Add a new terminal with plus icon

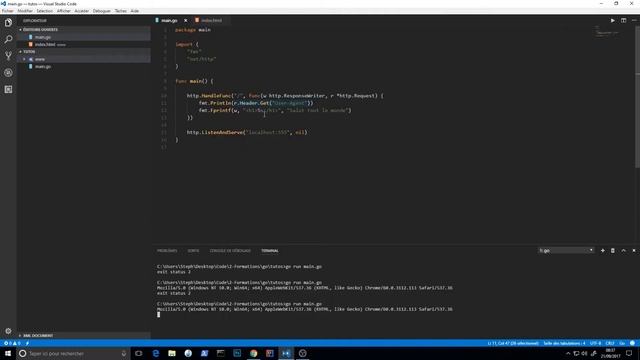[602, 251]
